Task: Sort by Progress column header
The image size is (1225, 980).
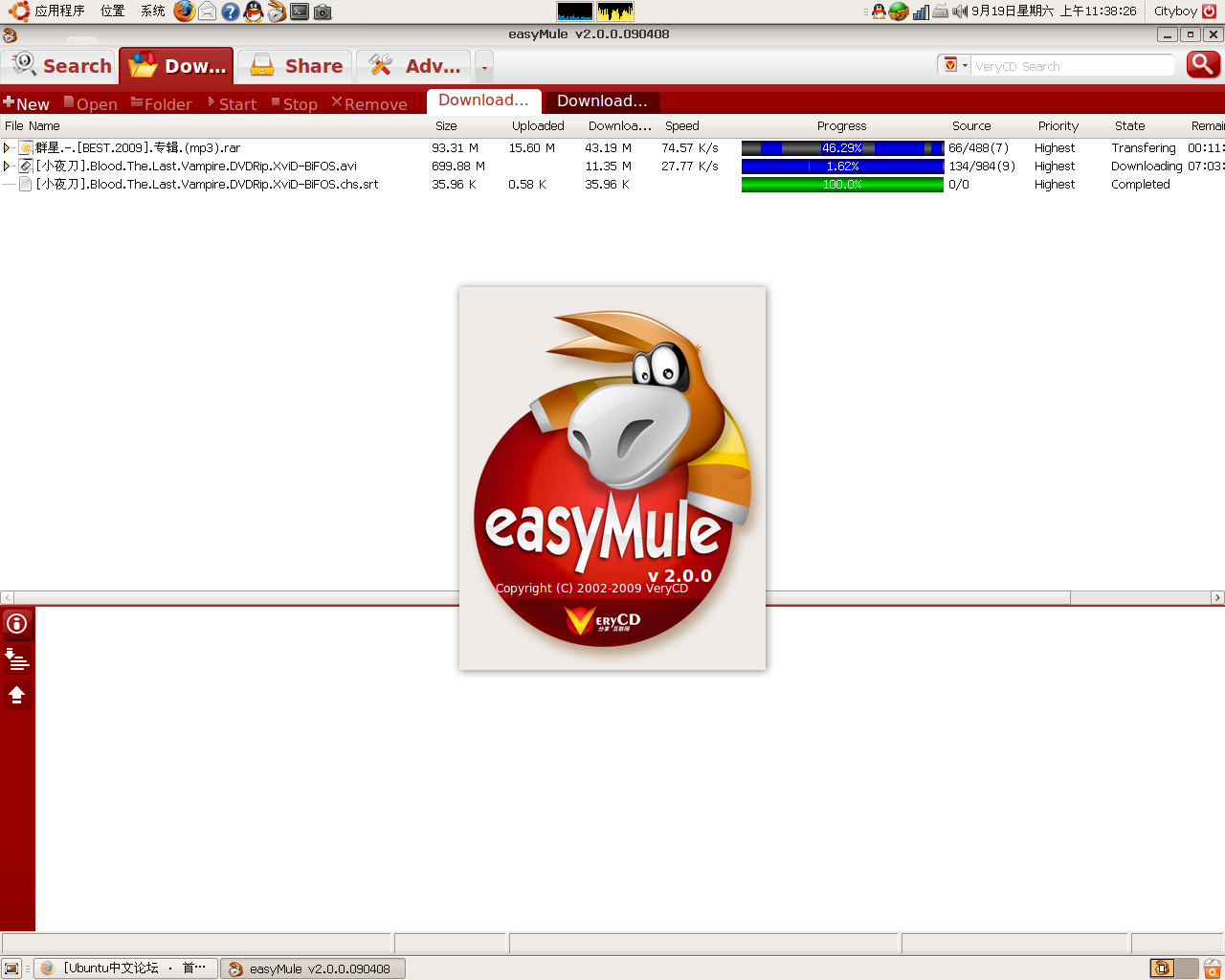Action: [841, 126]
